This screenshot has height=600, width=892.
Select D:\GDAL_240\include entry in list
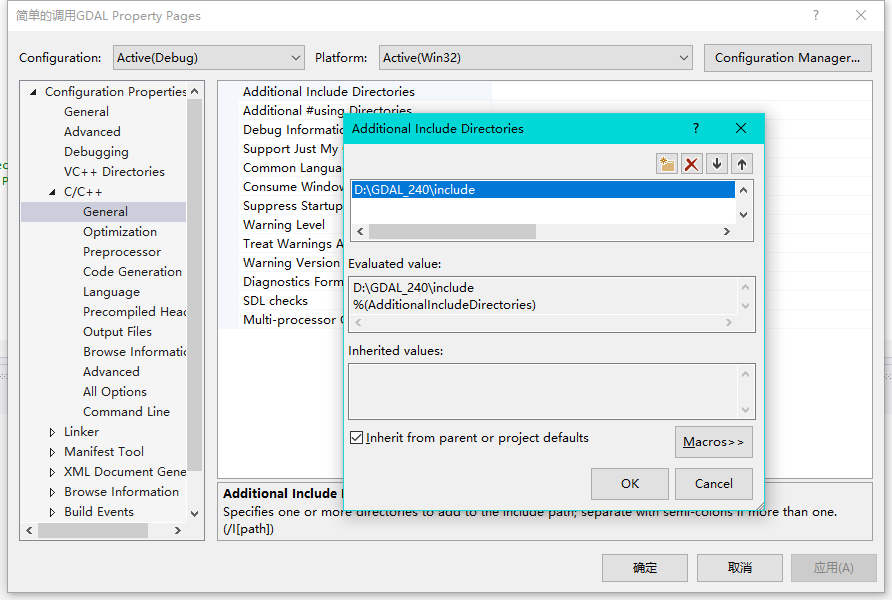tap(543, 189)
